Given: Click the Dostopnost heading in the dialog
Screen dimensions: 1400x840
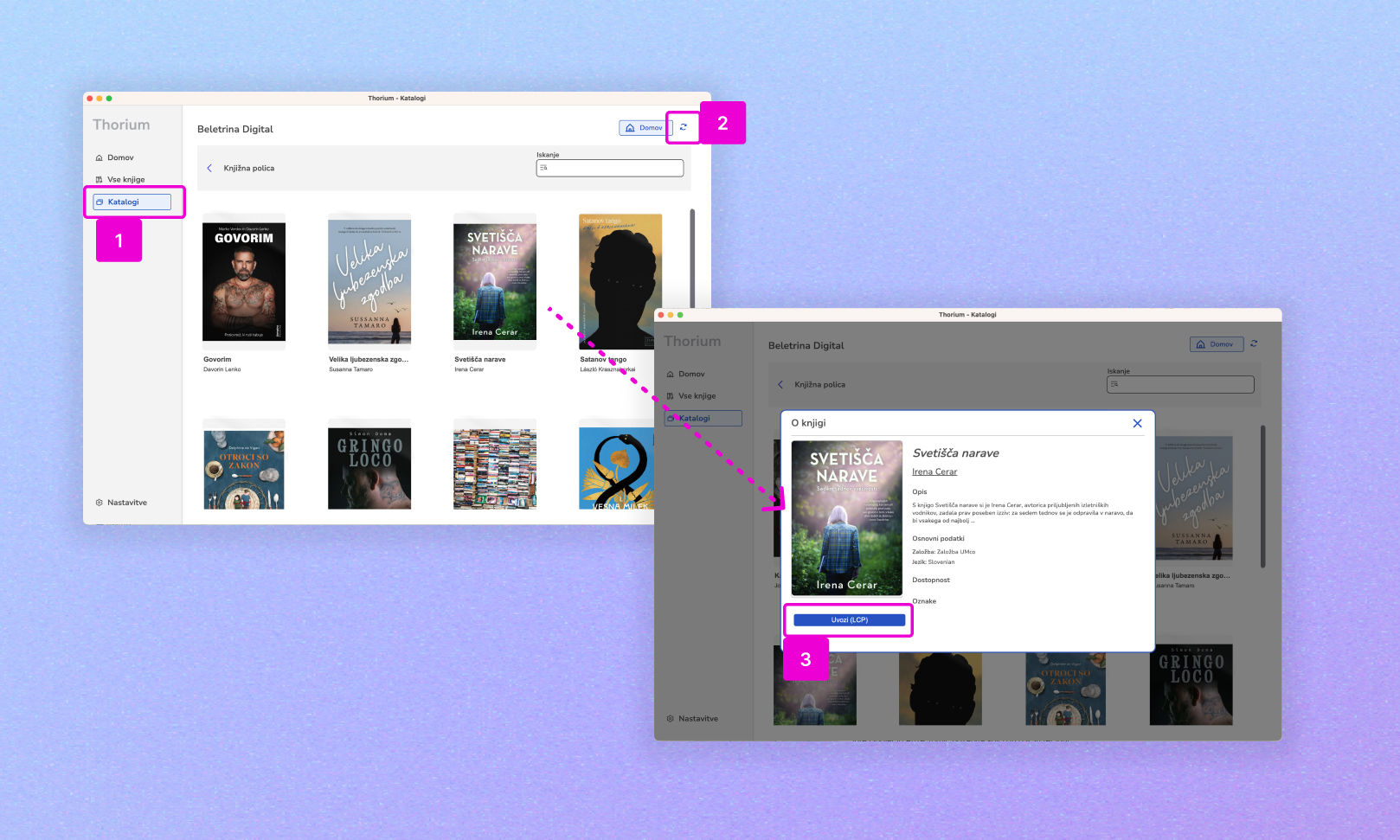Looking at the screenshot, I should (x=931, y=580).
